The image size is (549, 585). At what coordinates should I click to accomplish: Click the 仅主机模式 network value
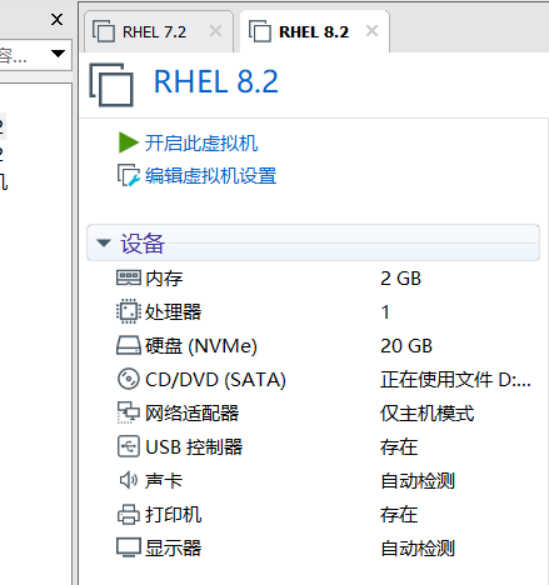click(427, 413)
